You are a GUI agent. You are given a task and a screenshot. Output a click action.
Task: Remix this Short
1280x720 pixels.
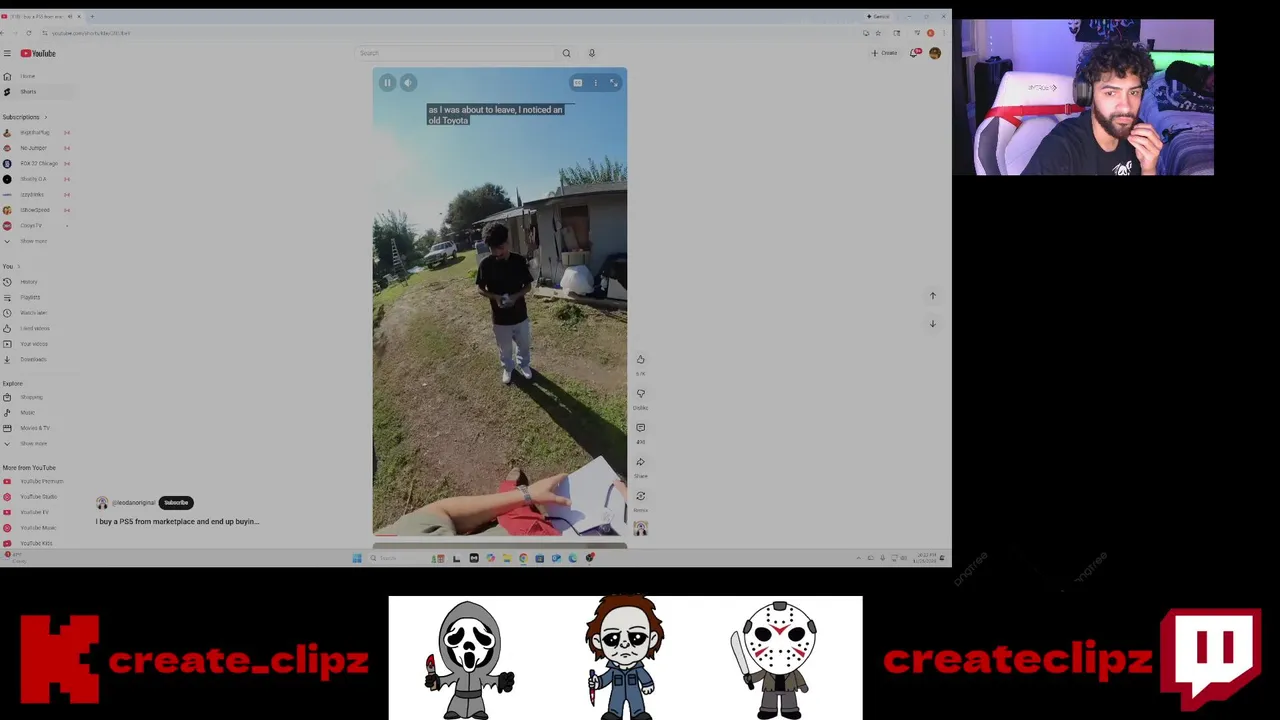pyautogui.click(x=641, y=496)
